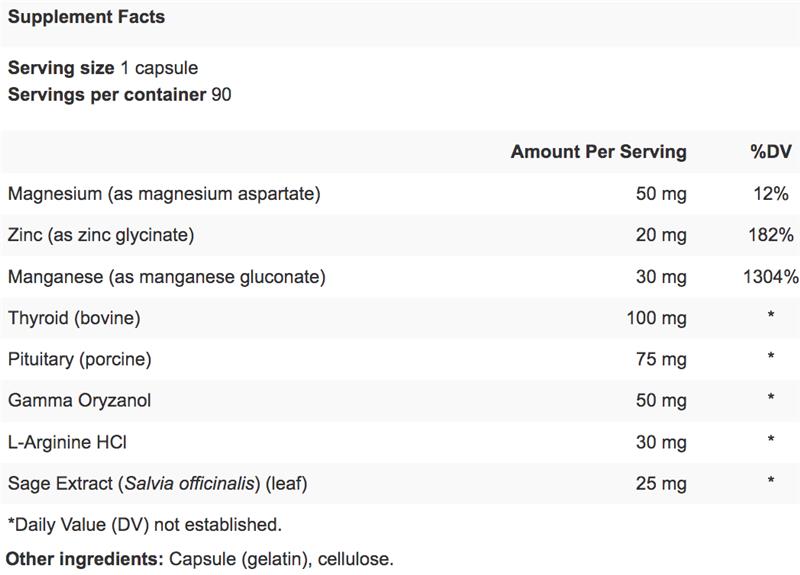The width and height of the screenshot is (800, 575).
Task: Select the L-Arginine HCl row label
Action: click(67, 441)
